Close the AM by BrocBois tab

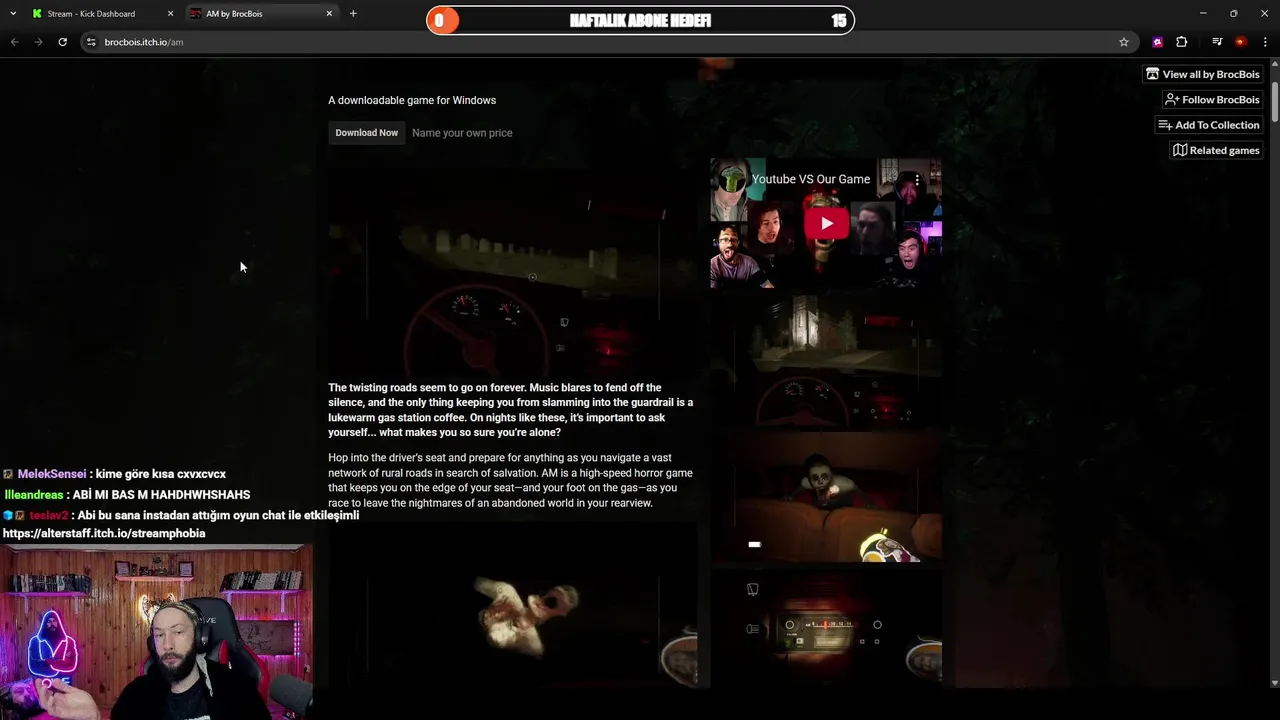329,14
